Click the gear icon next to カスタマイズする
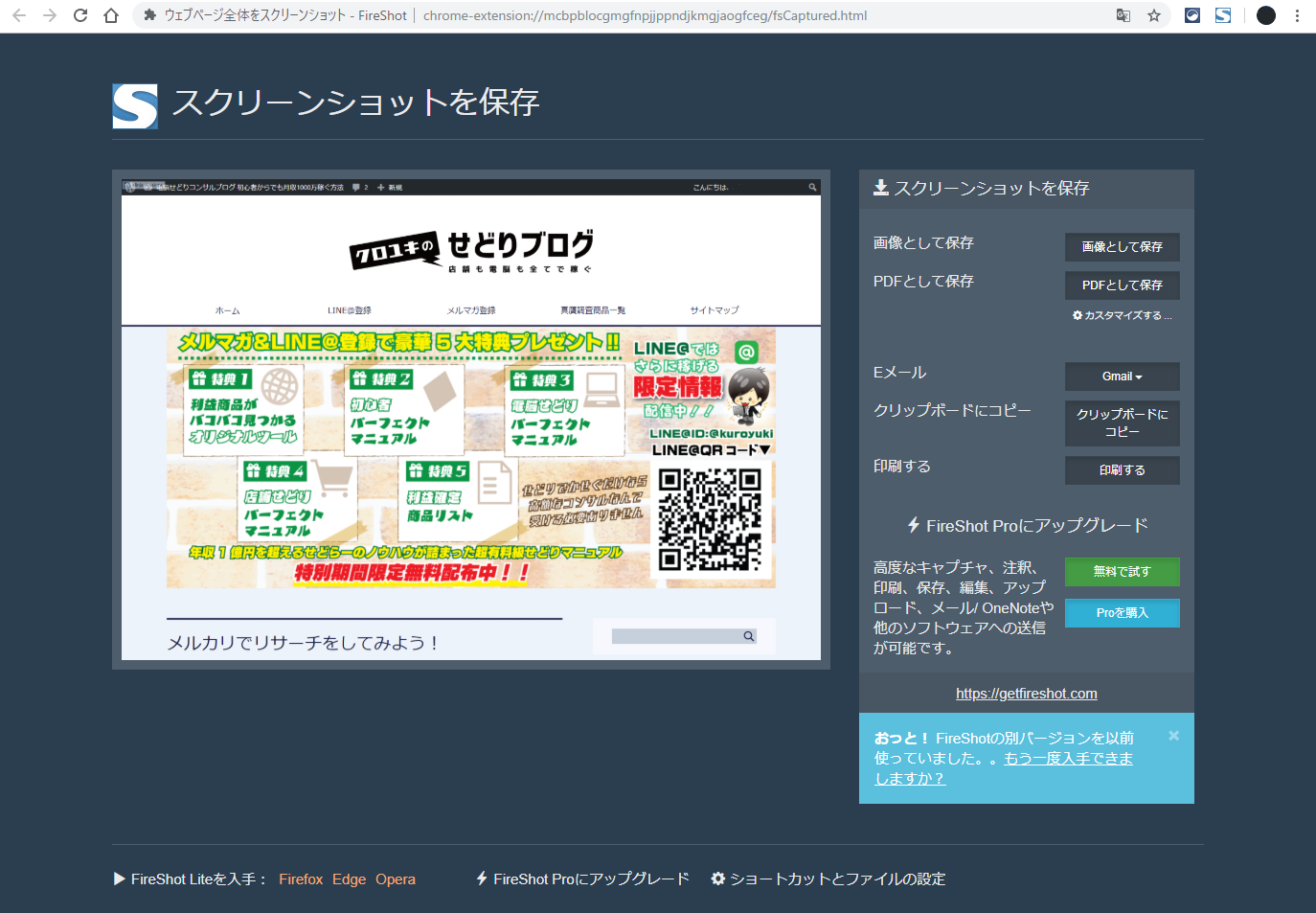 (x=1078, y=315)
